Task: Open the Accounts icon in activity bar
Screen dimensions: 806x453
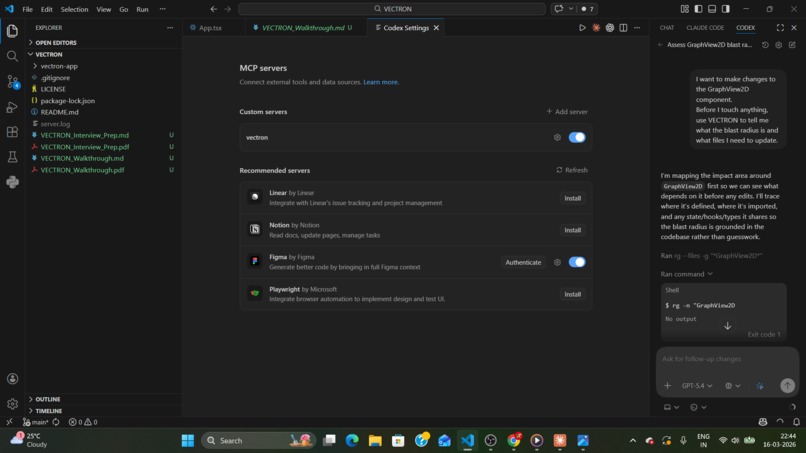Action: (12, 379)
